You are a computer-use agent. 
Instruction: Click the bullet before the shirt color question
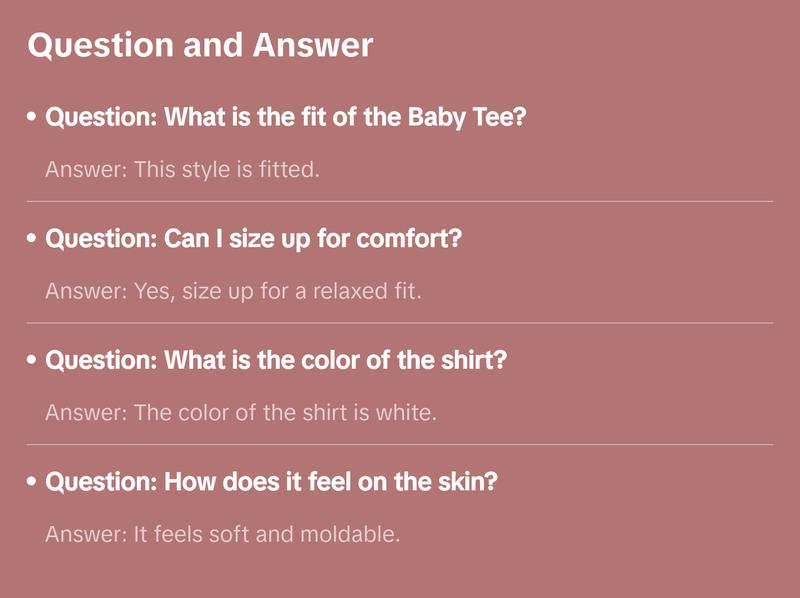[32, 361]
